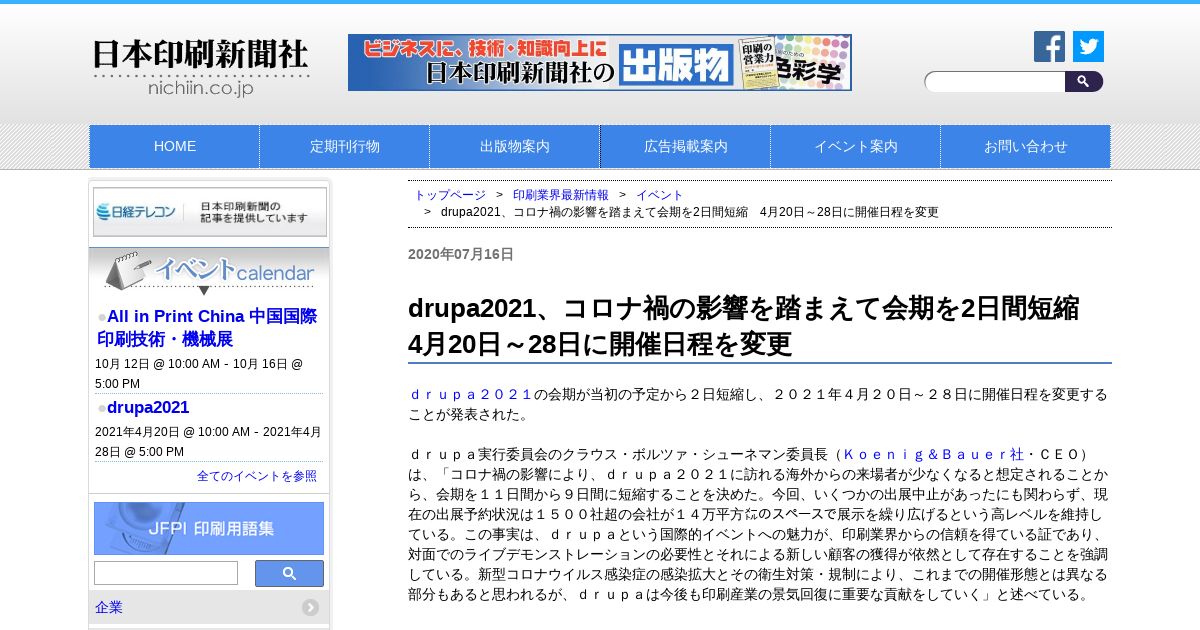Click the sidebar search magnifier button

click(289, 573)
